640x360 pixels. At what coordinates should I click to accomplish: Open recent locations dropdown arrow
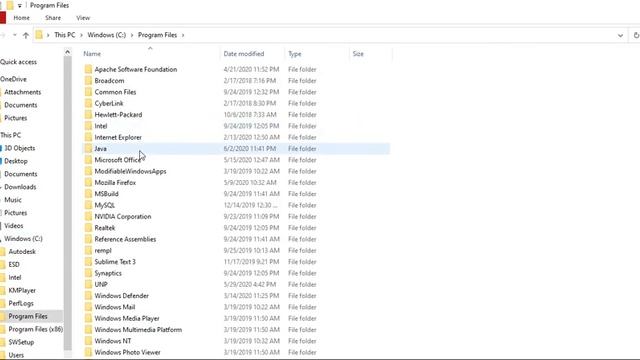pyautogui.click(x=15, y=35)
